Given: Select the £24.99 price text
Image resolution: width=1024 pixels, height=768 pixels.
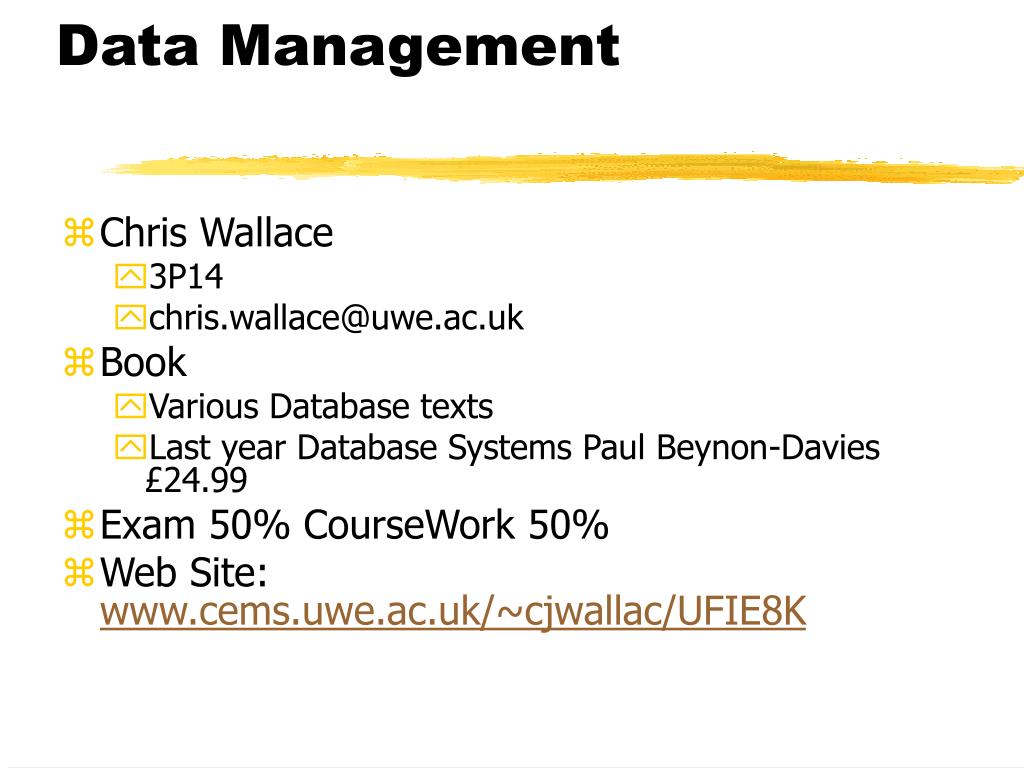Looking at the screenshot, I should [196, 481].
